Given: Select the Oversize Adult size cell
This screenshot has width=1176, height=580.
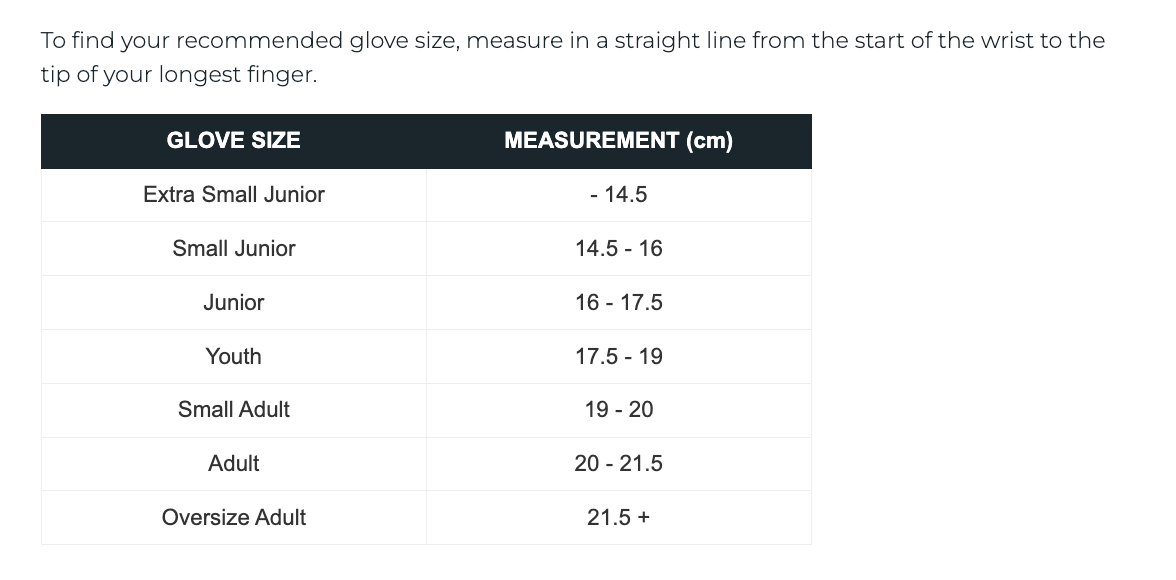Looking at the screenshot, I should pos(233,518).
